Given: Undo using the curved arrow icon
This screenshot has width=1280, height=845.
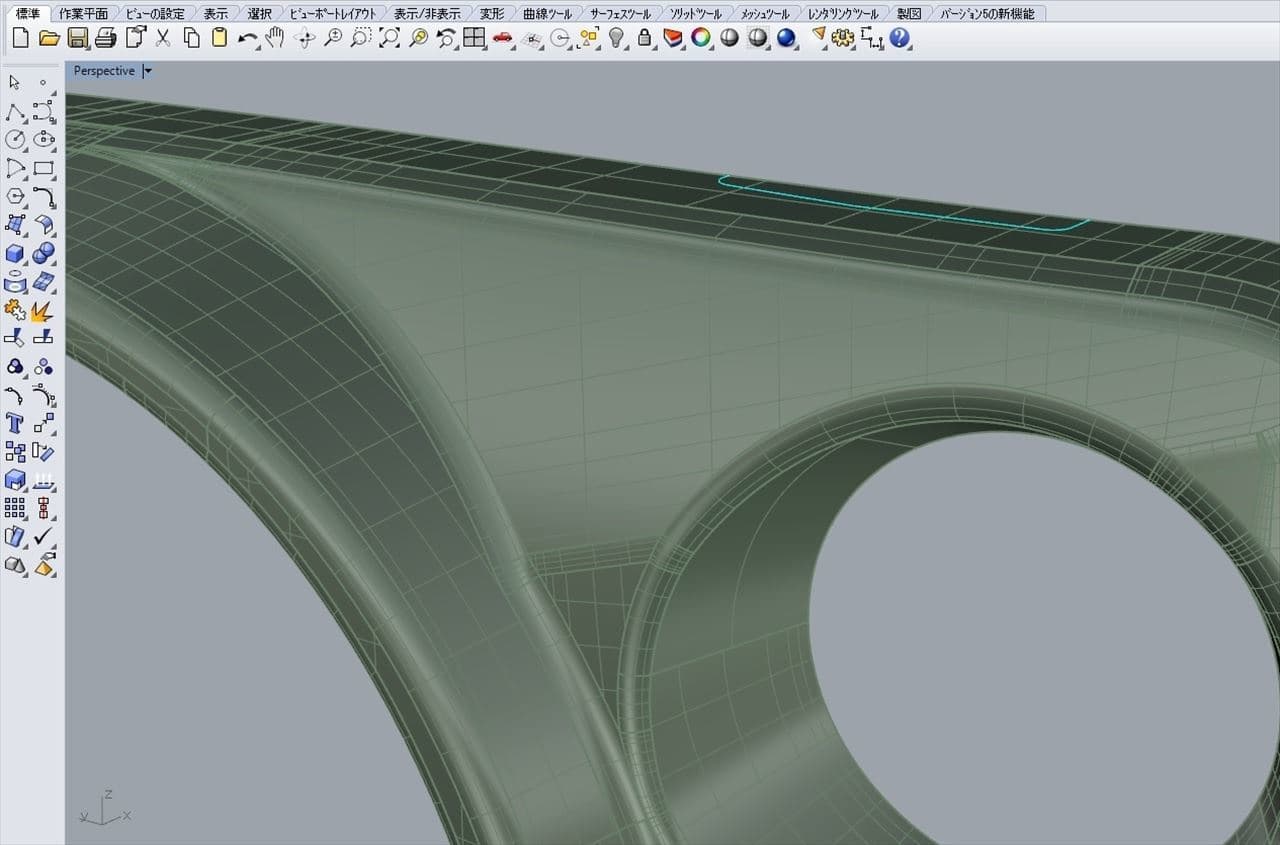Looking at the screenshot, I should (x=247, y=38).
